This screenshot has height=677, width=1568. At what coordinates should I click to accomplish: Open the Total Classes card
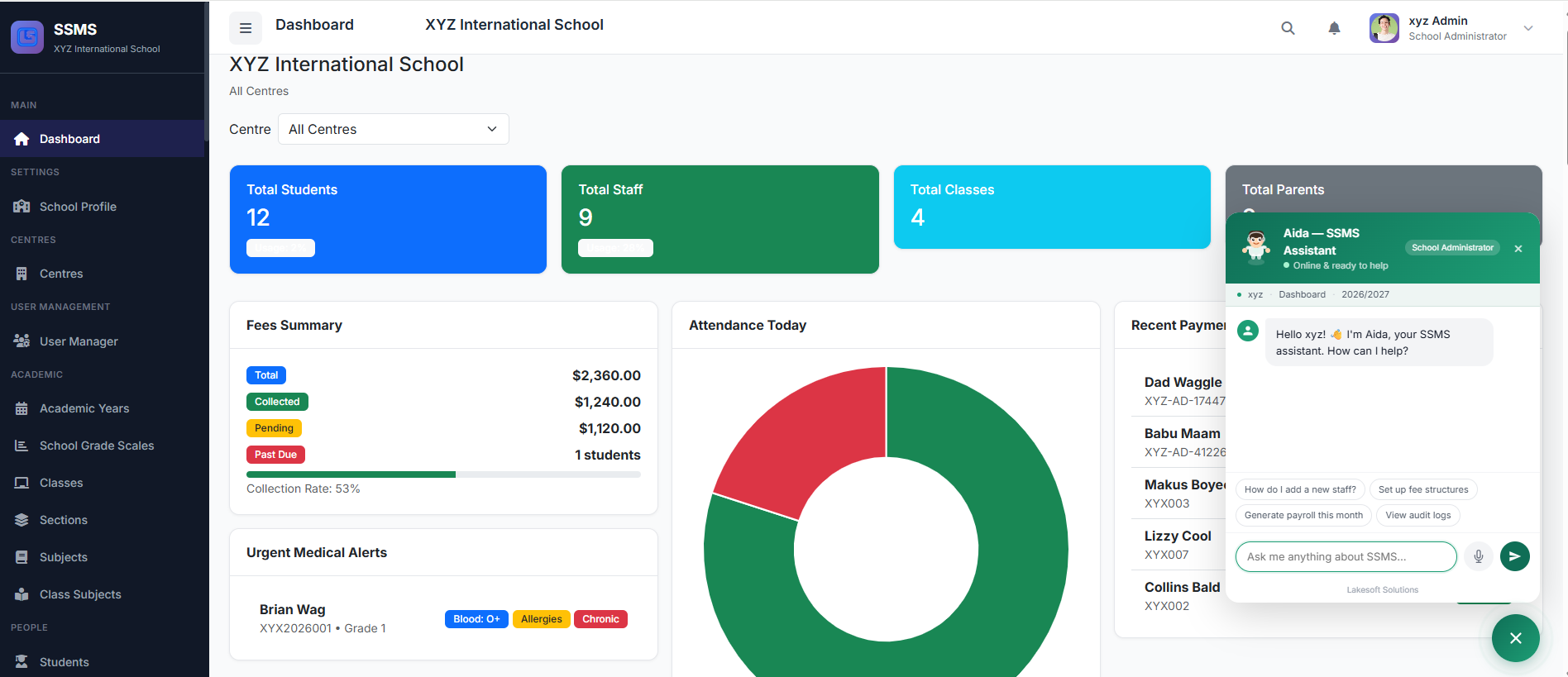1052,207
